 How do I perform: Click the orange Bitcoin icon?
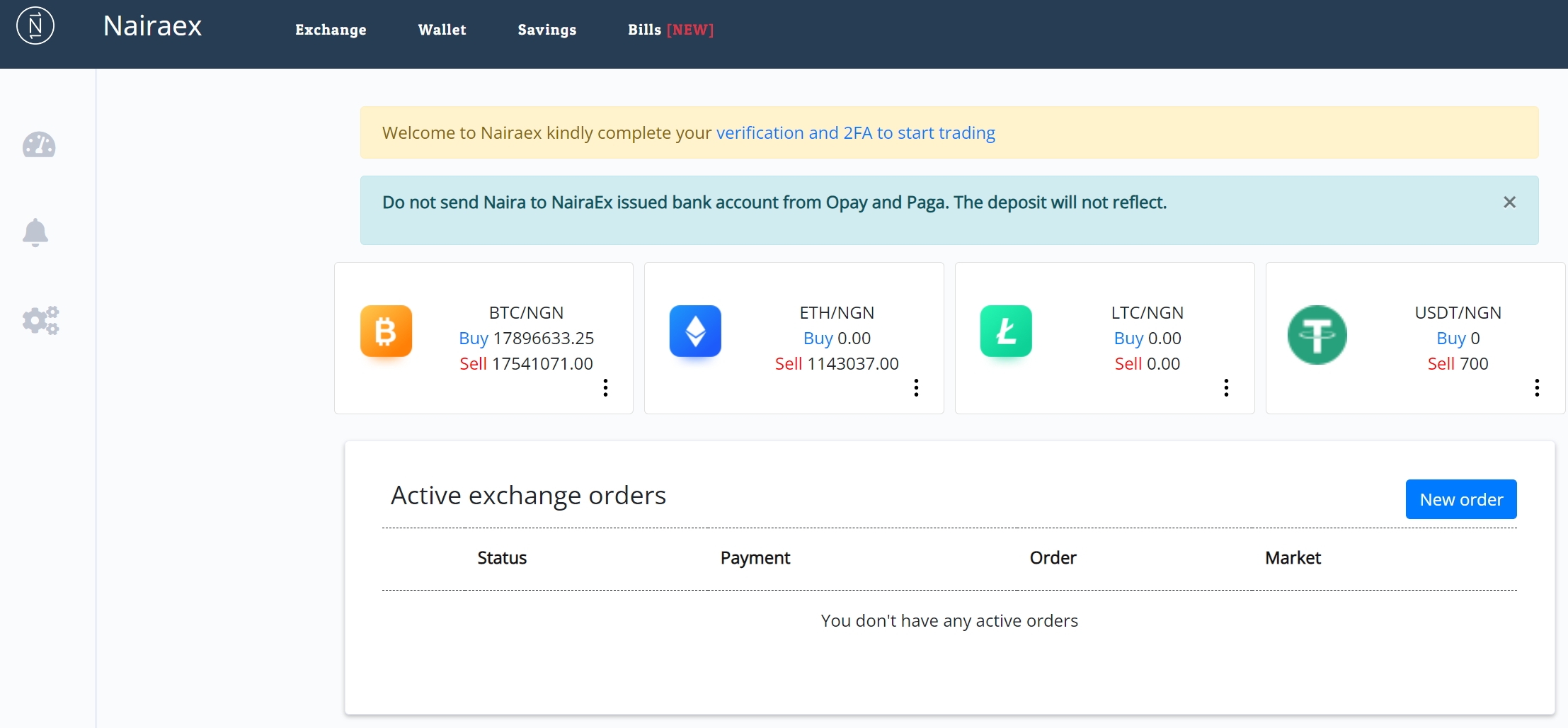click(386, 331)
